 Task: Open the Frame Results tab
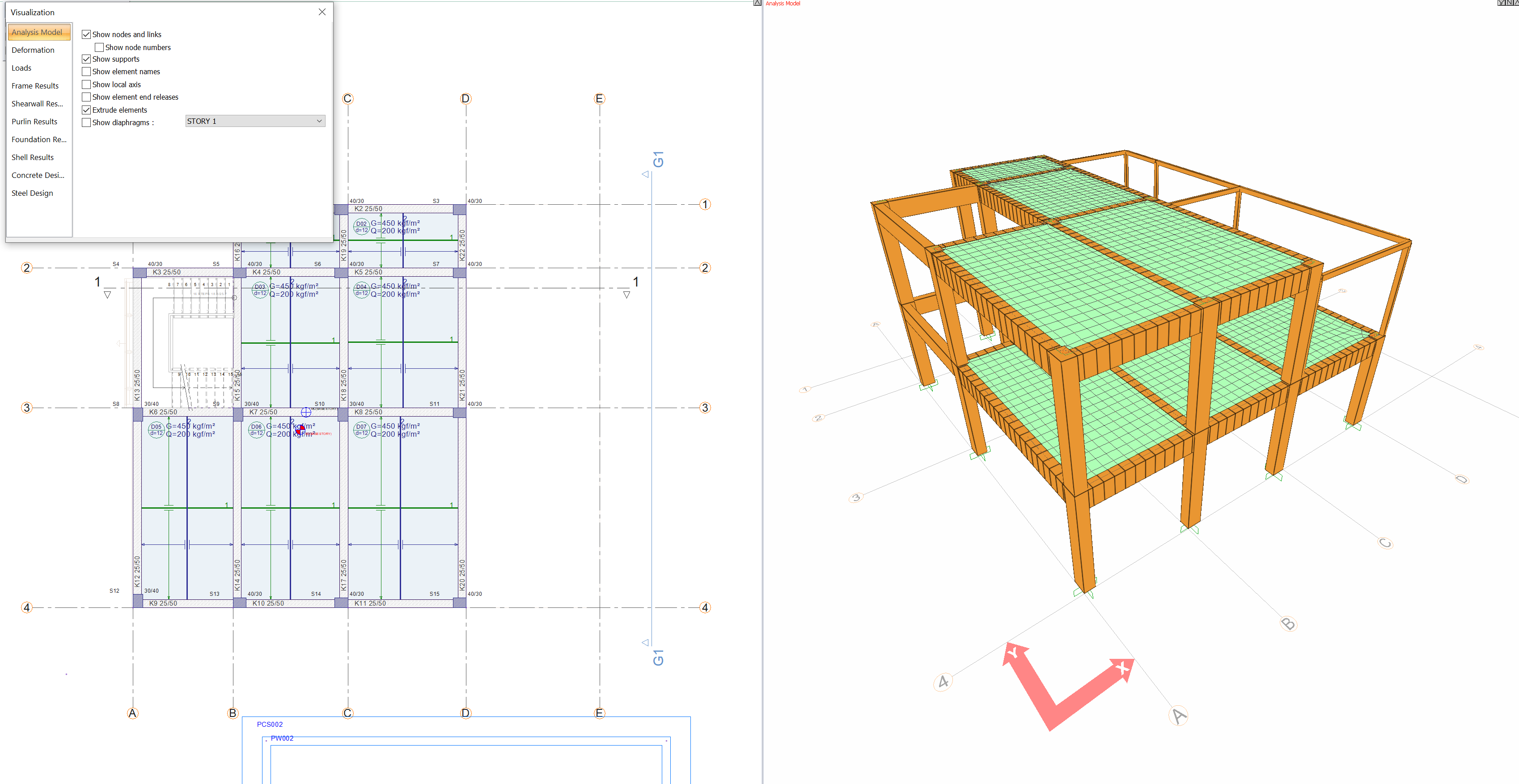(x=35, y=86)
